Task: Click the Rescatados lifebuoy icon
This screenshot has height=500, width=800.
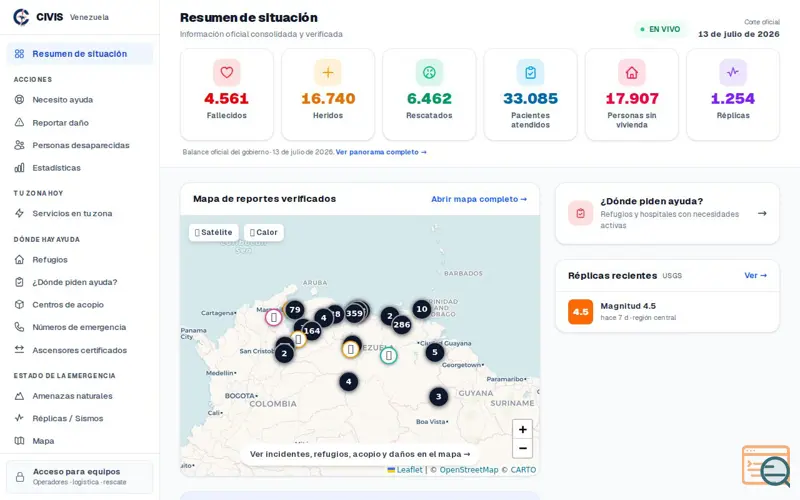Action: click(429, 72)
